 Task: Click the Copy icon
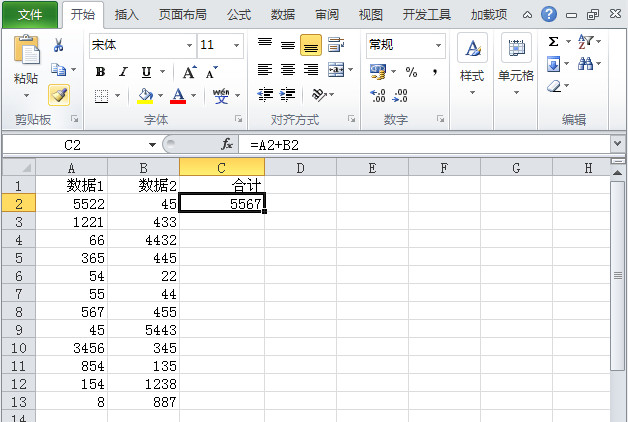[58, 70]
